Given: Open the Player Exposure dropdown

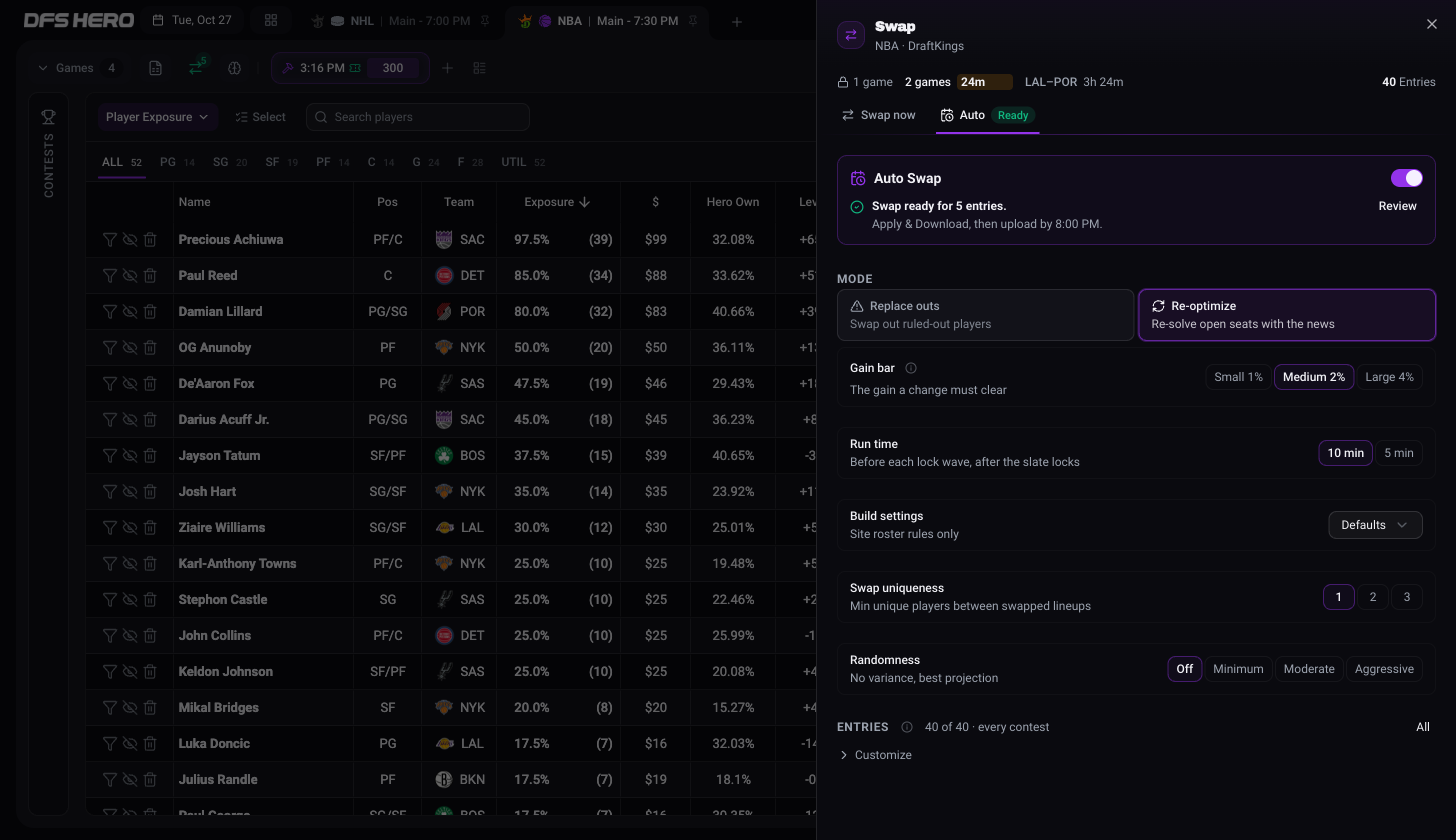Looking at the screenshot, I should (158, 117).
